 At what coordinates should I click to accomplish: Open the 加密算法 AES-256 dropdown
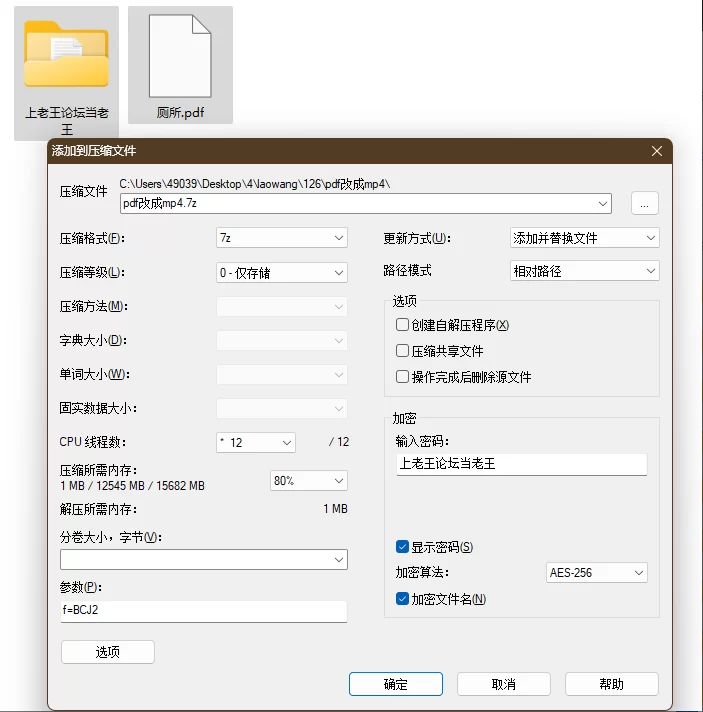(596, 573)
